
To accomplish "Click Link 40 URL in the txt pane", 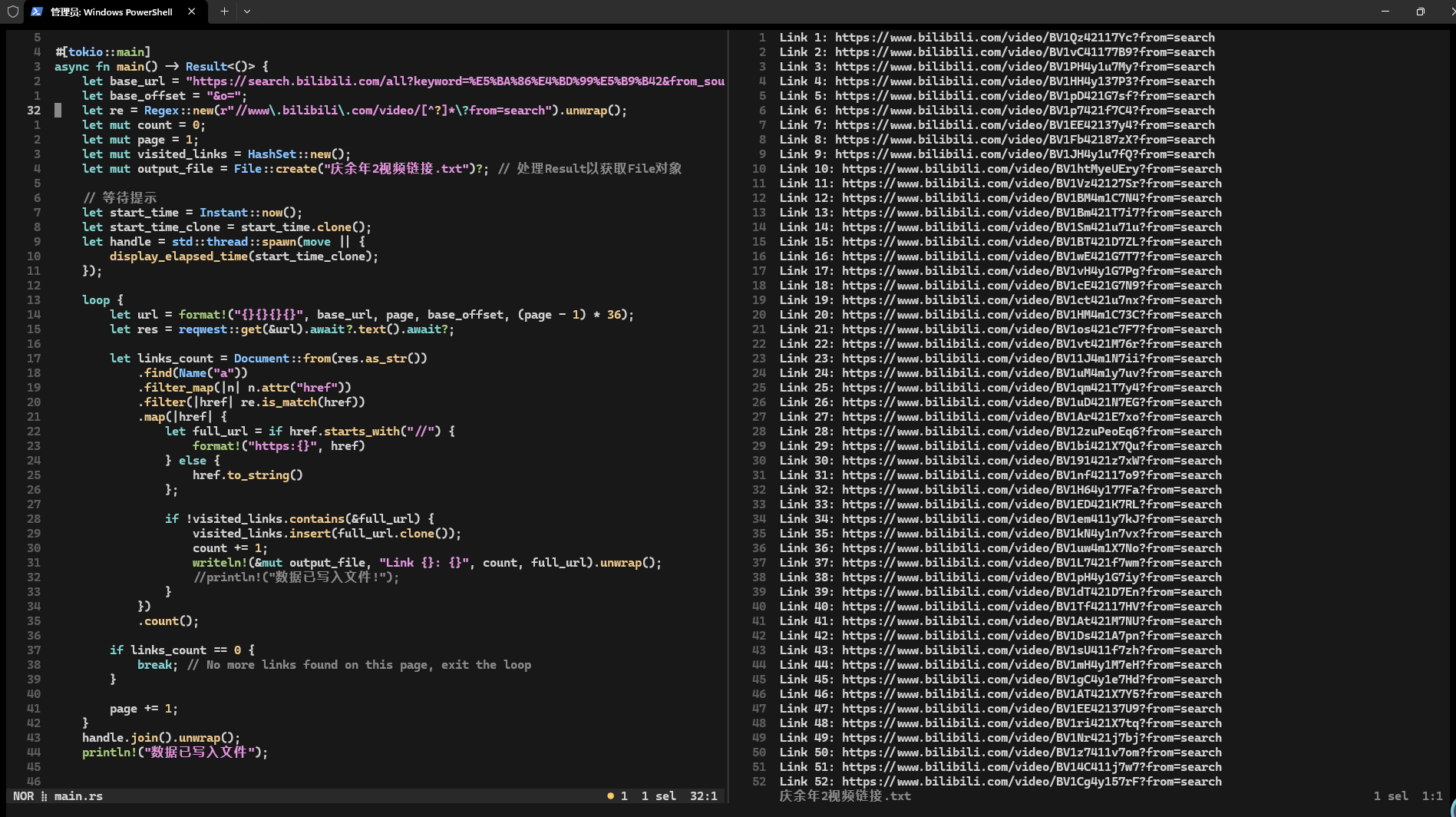I will click(1032, 607).
